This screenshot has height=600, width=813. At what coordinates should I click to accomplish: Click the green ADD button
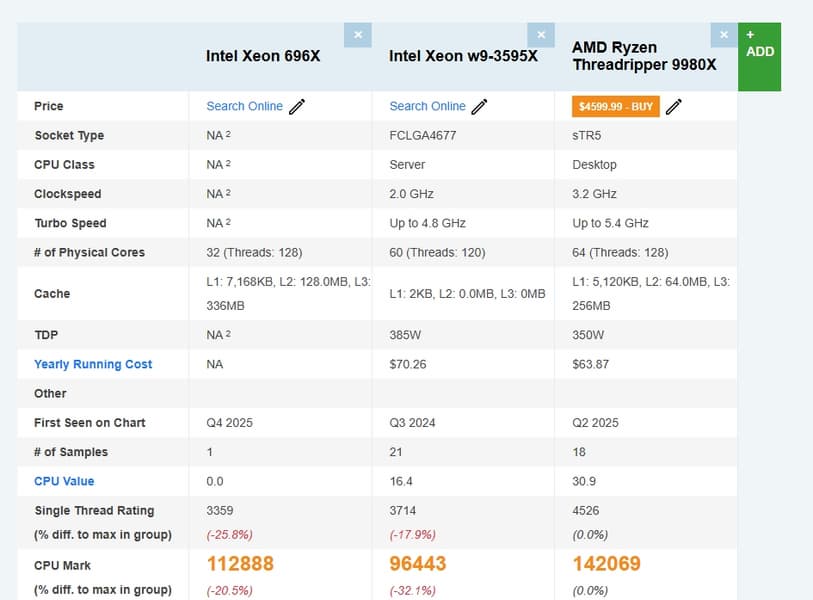click(x=759, y=56)
